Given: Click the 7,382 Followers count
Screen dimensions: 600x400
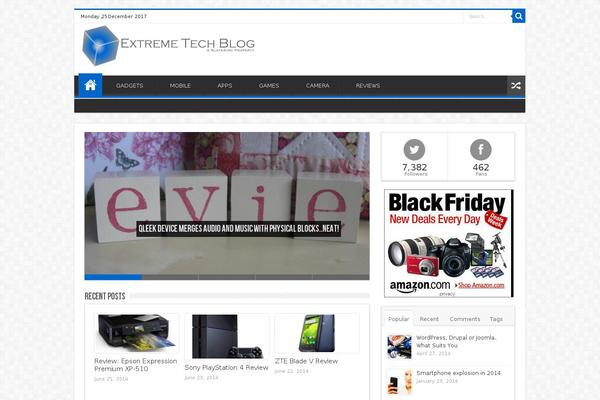Looking at the screenshot, I should (x=414, y=170).
